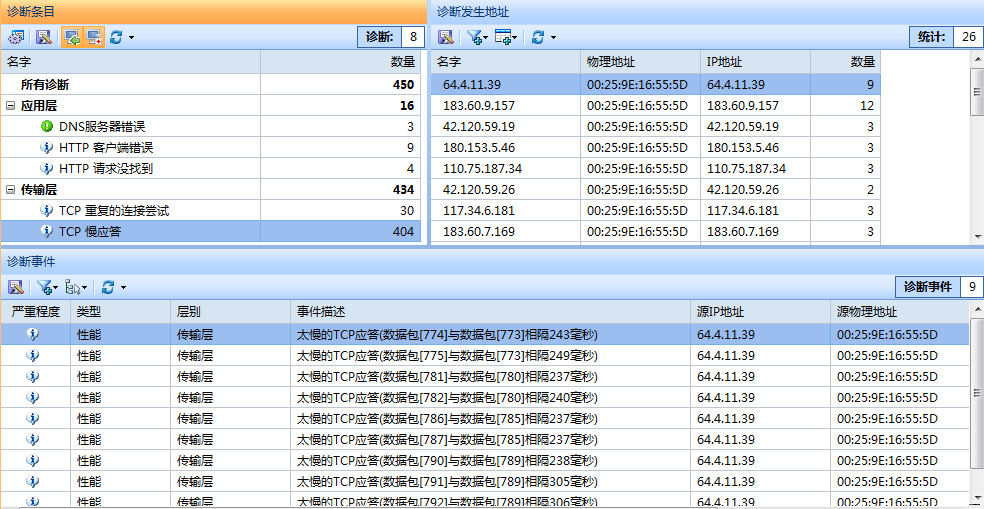Screen dimensions: 984x509
Task: Save the diagnosis address list
Action: [x=446, y=37]
